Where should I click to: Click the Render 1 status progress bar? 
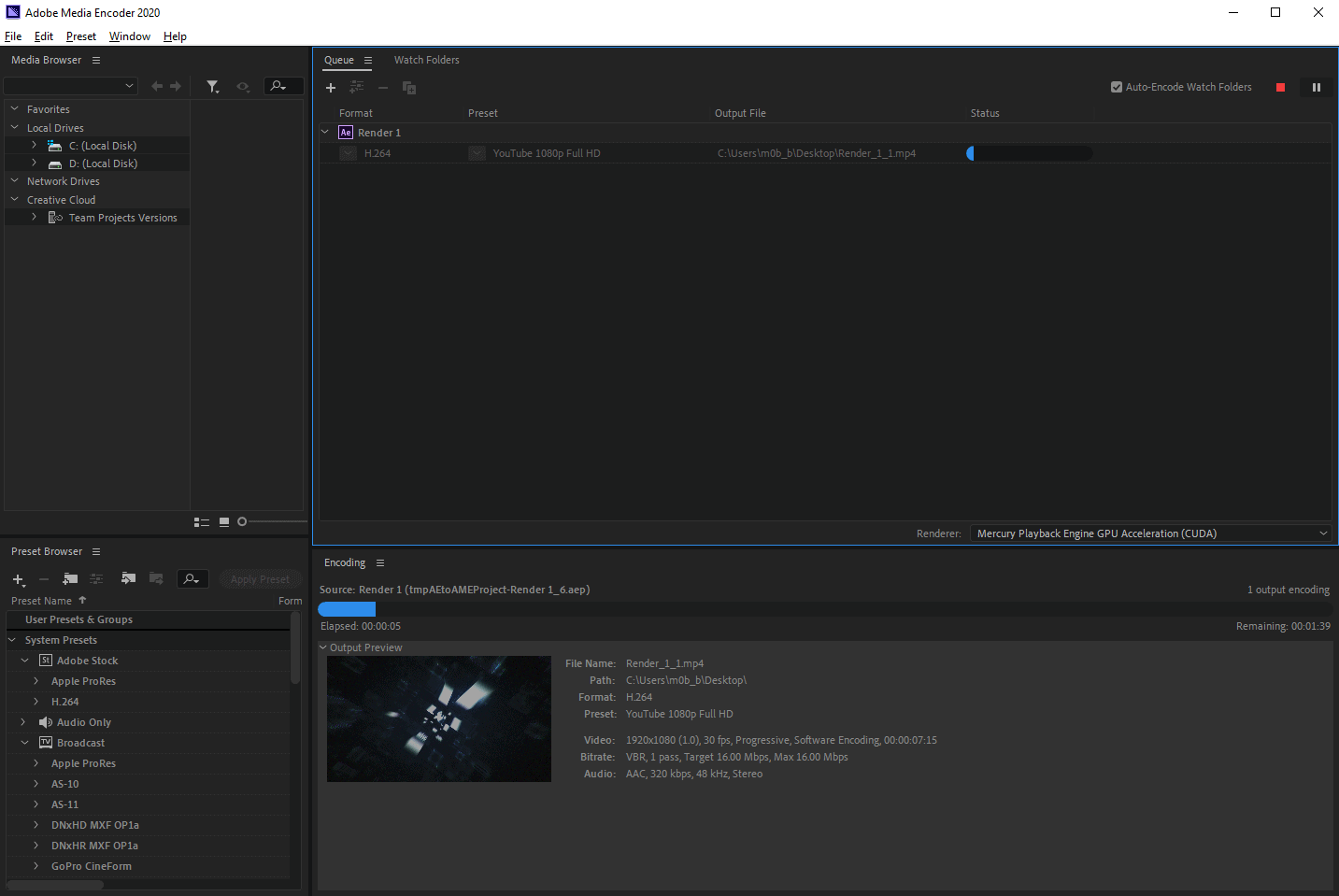(1030, 153)
